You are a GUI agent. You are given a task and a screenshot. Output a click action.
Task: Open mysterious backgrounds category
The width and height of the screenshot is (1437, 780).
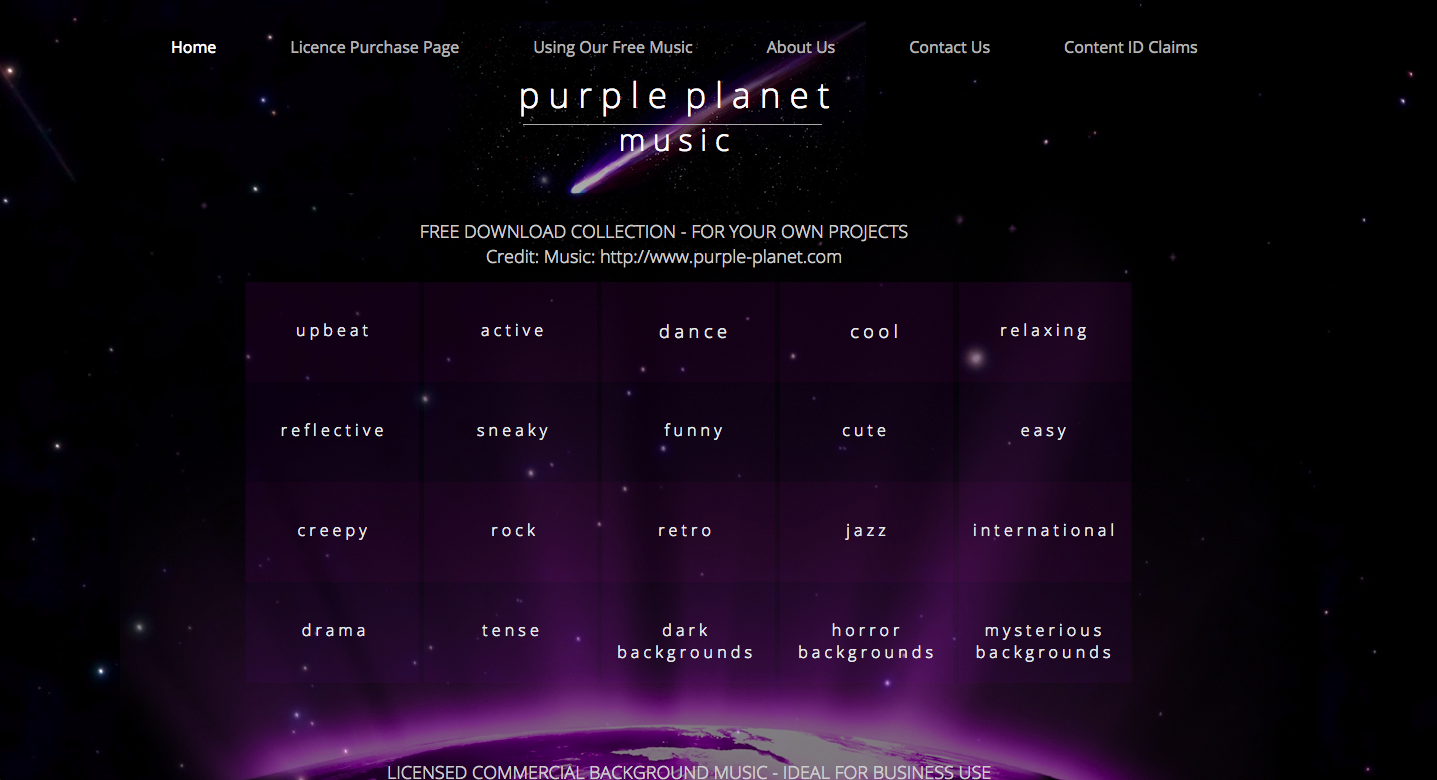point(1043,641)
